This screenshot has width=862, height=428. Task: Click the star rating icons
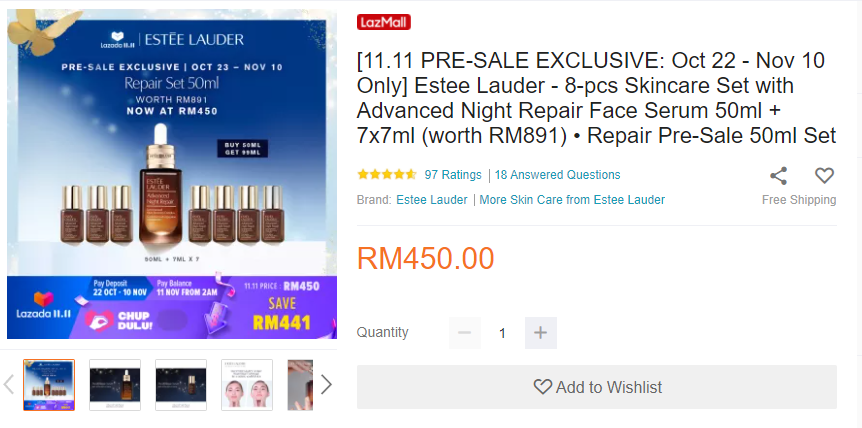point(387,175)
